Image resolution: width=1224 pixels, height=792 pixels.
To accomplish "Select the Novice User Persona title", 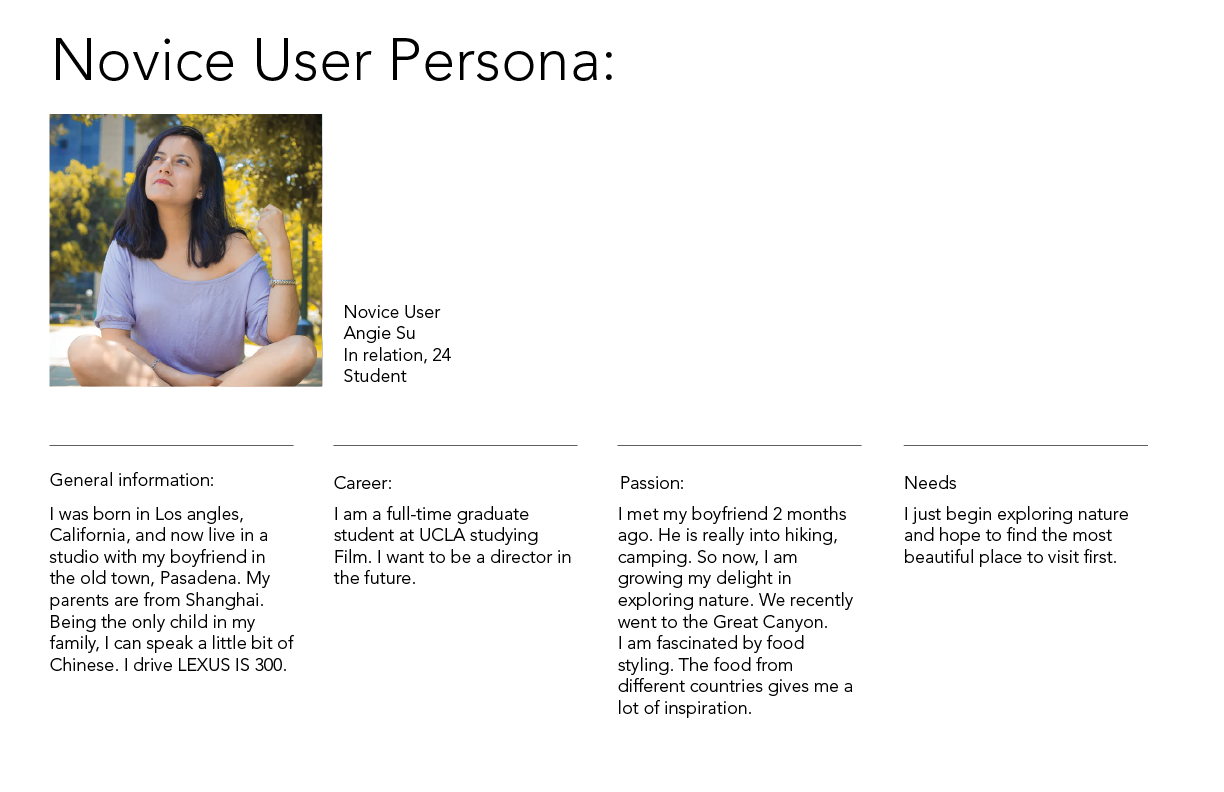I will [x=333, y=61].
